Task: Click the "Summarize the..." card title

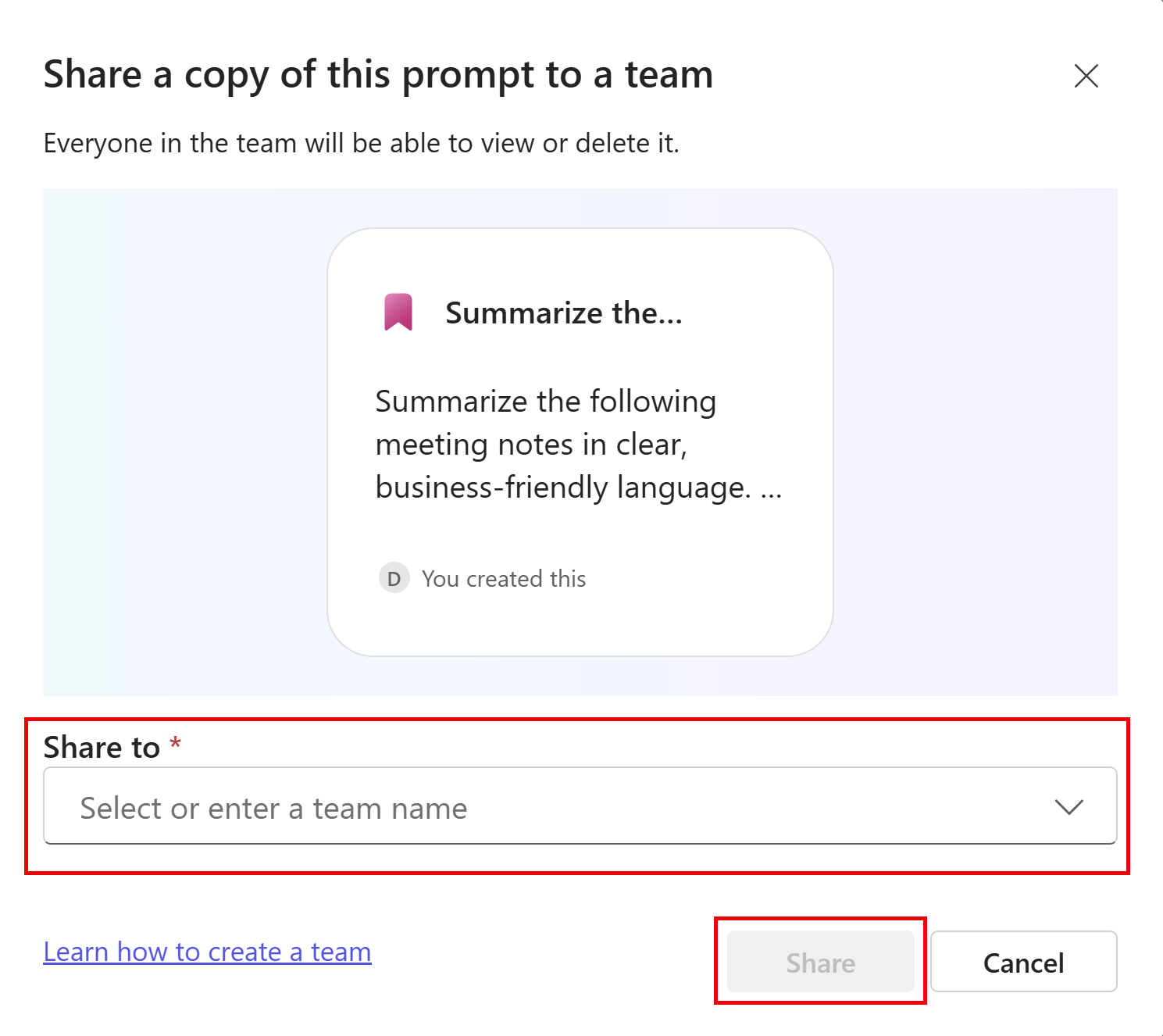Action: [564, 313]
